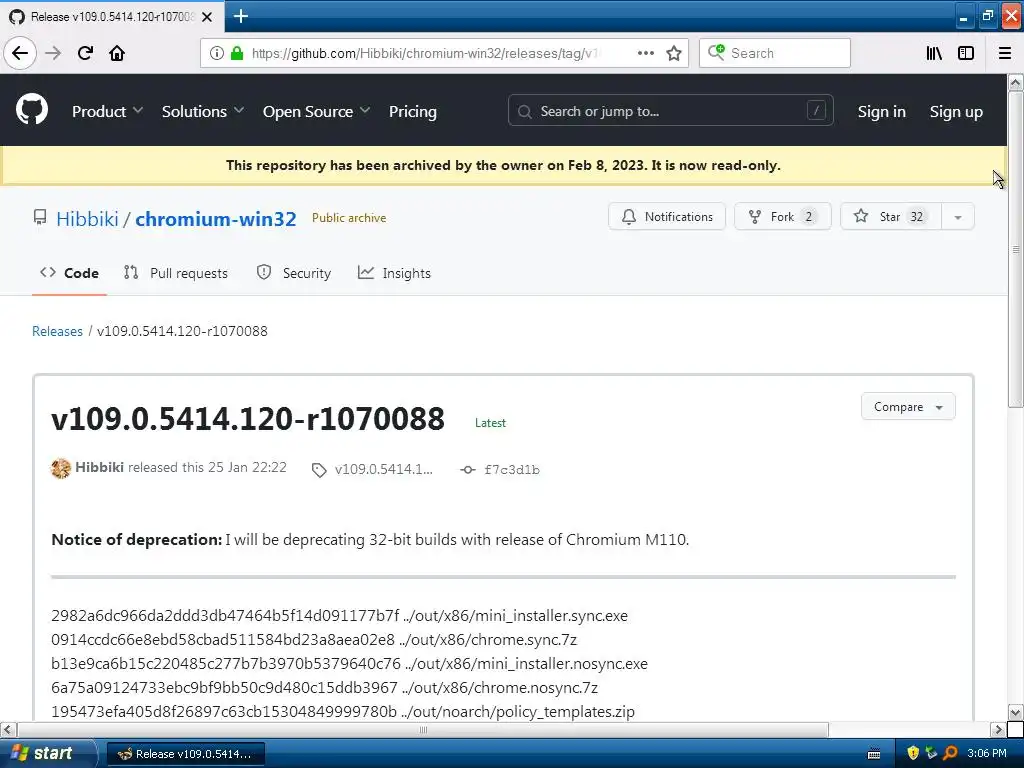Open the chromium-win32 repository link
The height and width of the screenshot is (768, 1024).
tap(216, 219)
